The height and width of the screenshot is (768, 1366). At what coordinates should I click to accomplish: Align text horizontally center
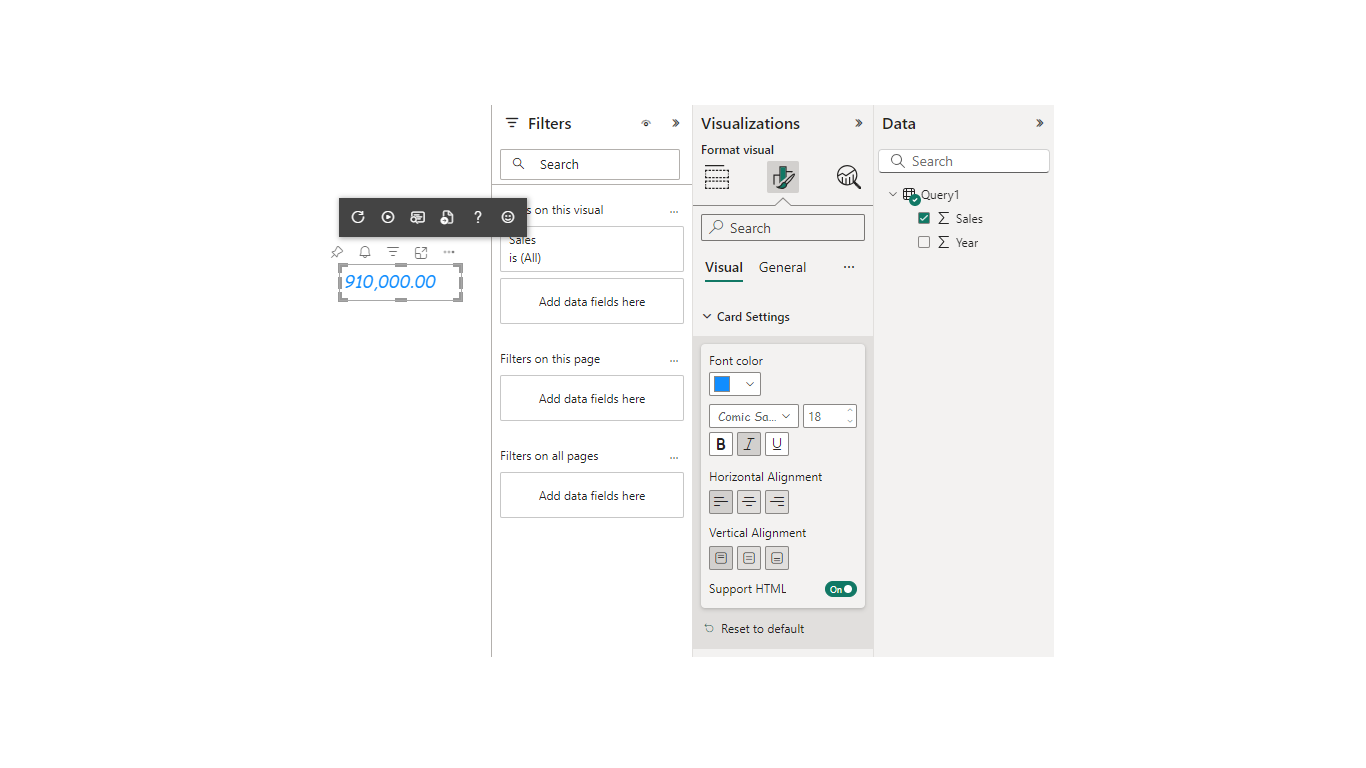tap(749, 502)
